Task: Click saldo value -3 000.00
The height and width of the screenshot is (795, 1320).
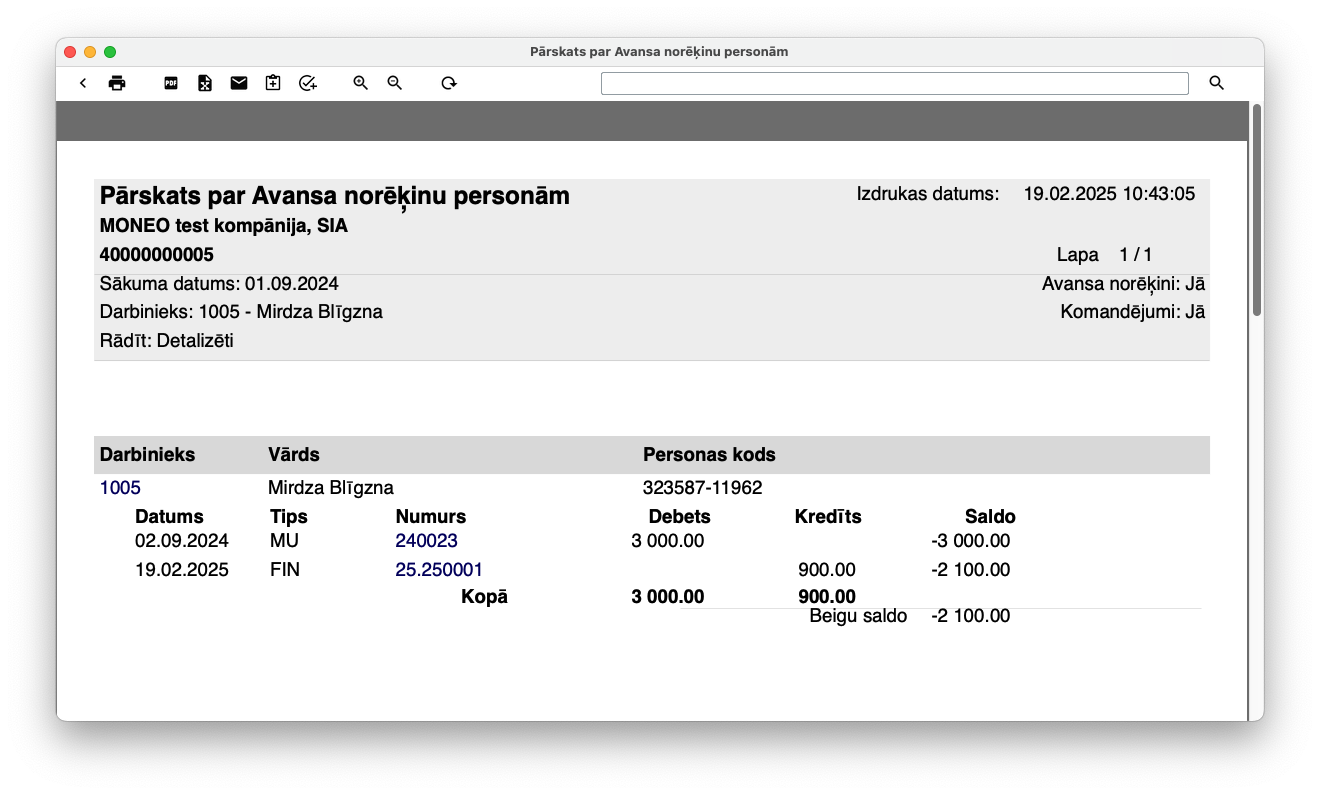Action: [970, 541]
